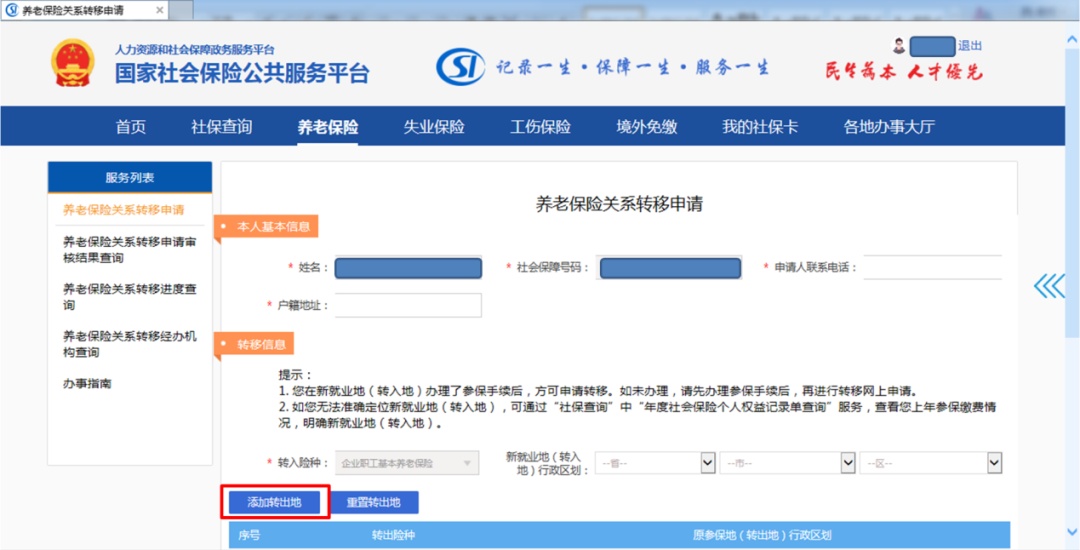1080x550 pixels.
Task: Click the 添加转出地 button
Action: click(x=275, y=503)
